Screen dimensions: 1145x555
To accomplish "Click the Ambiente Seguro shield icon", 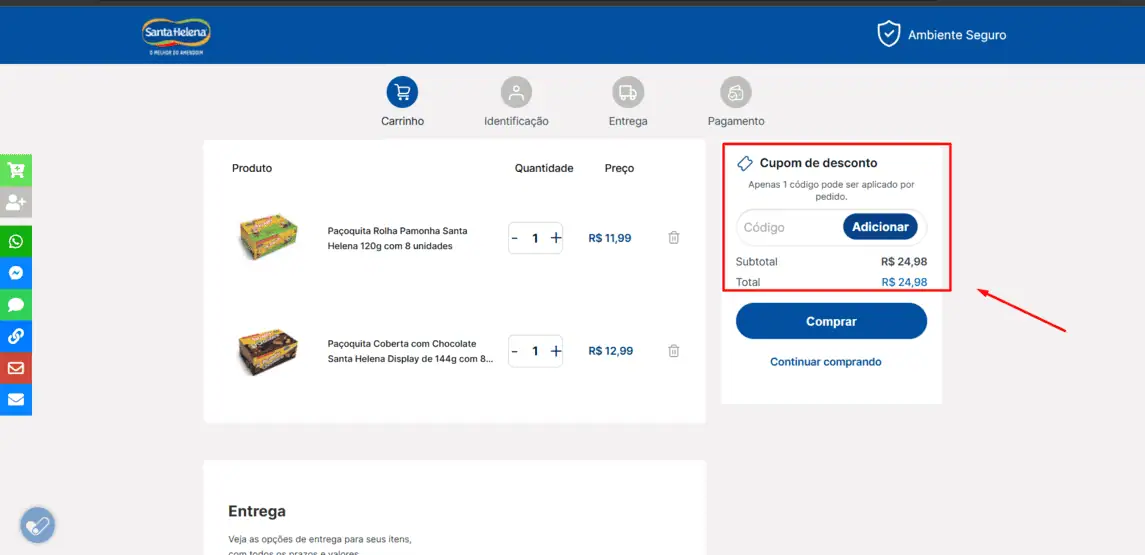I will click(888, 34).
